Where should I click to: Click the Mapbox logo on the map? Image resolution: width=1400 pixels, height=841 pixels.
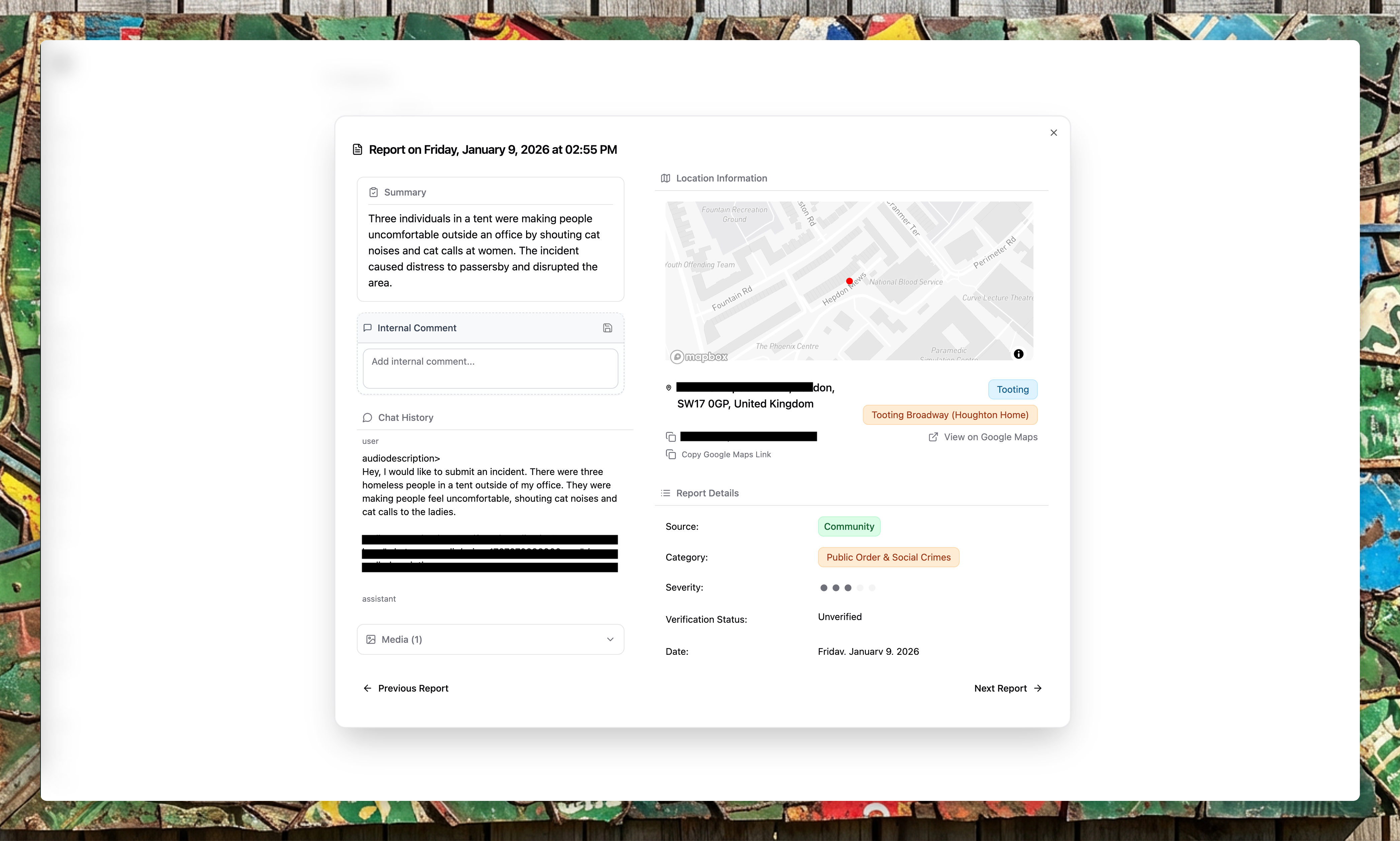(699, 356)
